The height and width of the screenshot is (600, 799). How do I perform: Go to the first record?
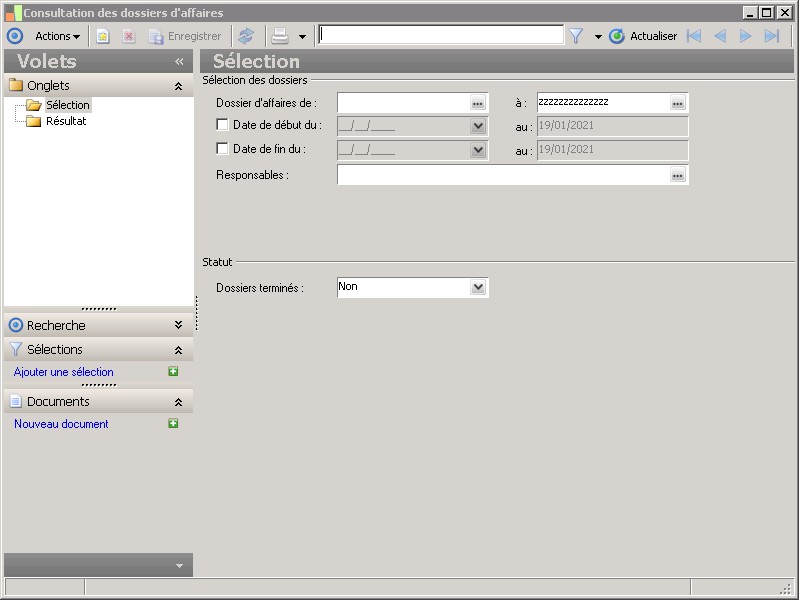pyautogui.click(x=694, y=36)
